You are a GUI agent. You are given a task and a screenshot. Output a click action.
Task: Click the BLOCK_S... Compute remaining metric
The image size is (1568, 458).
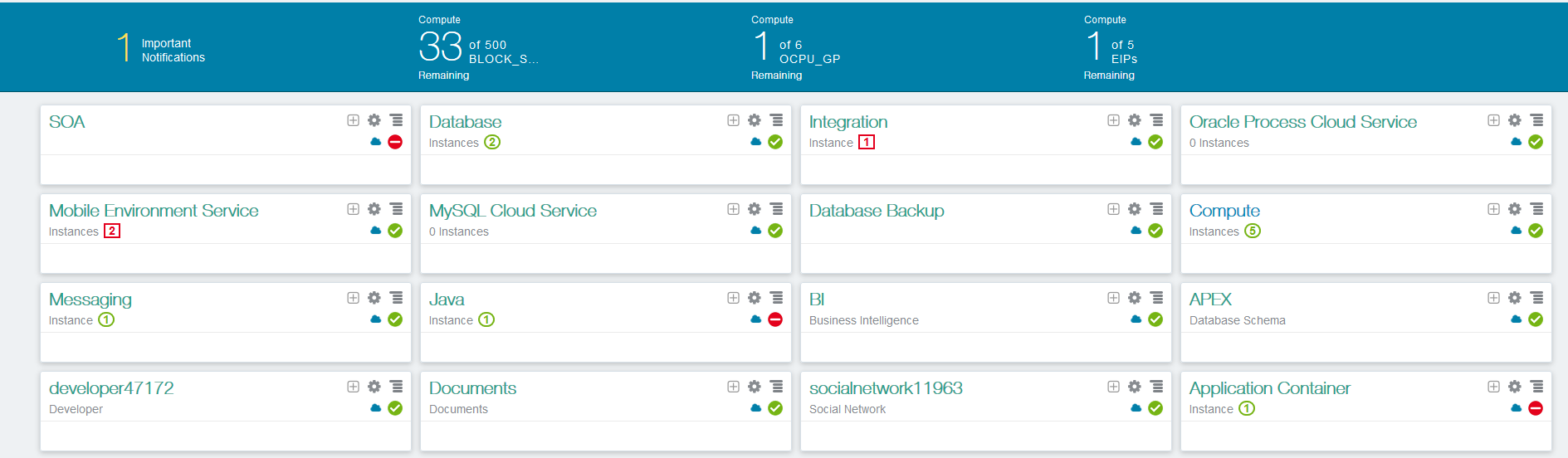479,47
